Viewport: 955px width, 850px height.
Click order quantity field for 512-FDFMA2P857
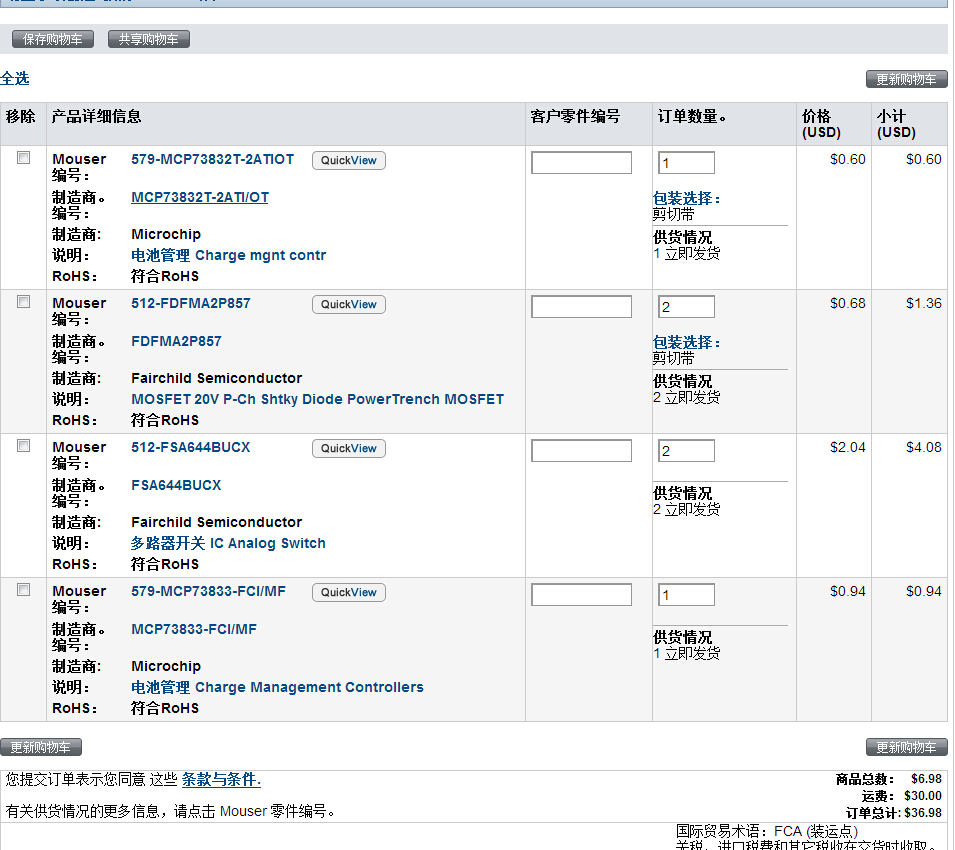point(686,306)
